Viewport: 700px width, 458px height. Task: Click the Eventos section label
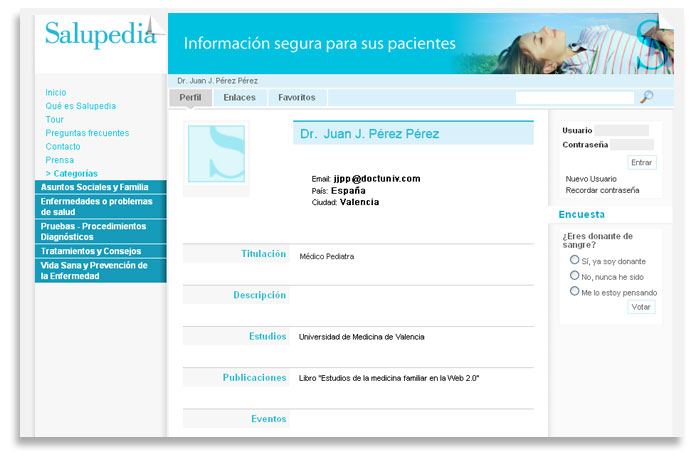coord(268,419)
